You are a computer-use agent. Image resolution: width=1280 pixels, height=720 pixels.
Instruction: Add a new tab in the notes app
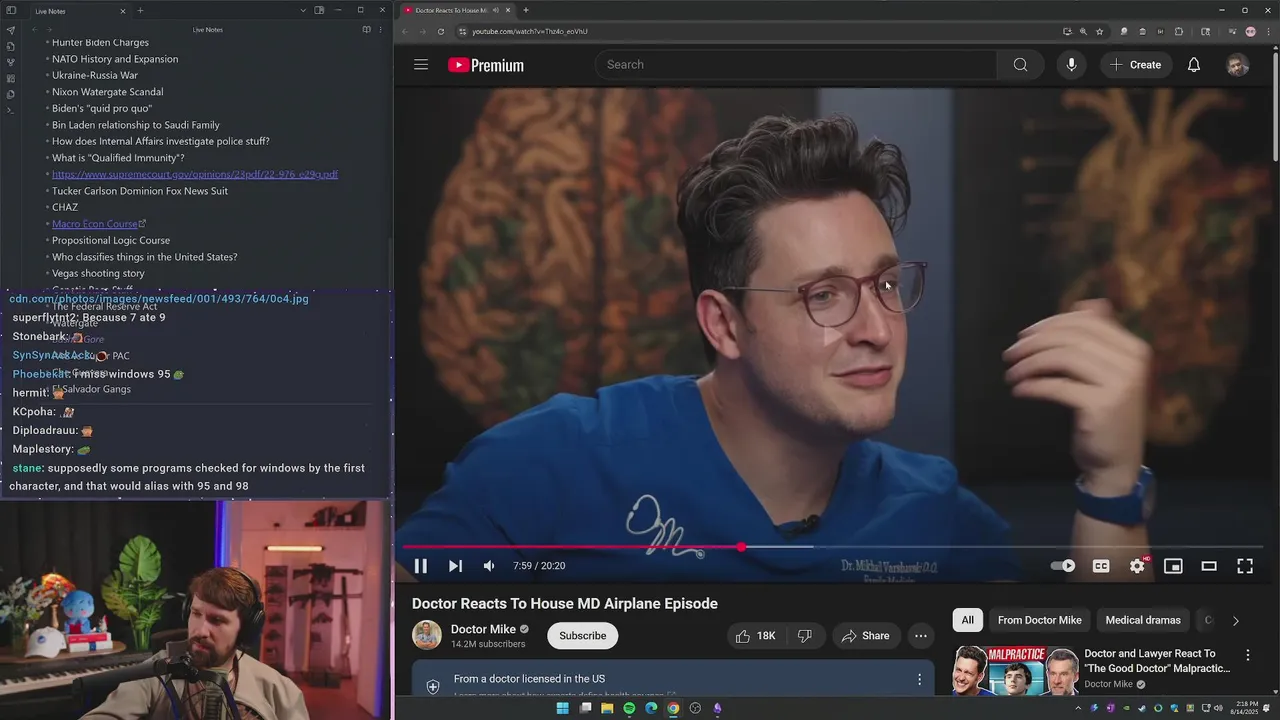click(140, 11)
